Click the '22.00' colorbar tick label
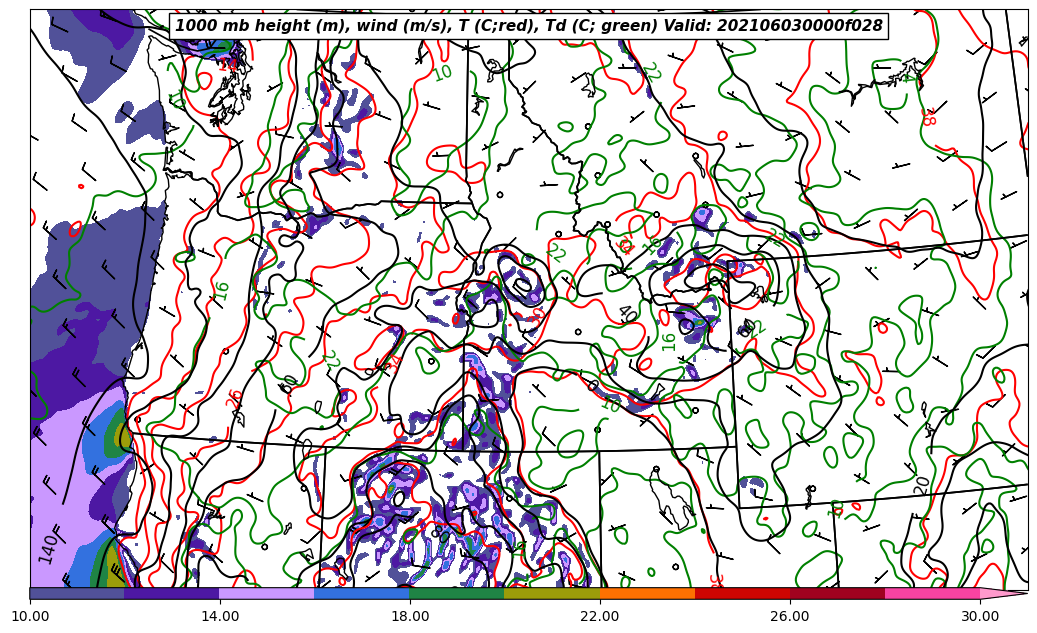Screen dimensions: 1037x633 click(600, 616)
